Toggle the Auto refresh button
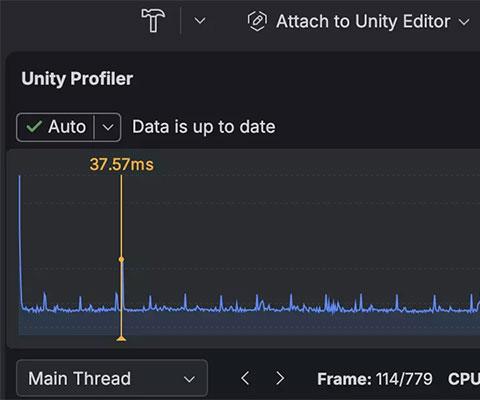Image resolution: width=480 pixels, height=400 pixels. tap(55, 127)
